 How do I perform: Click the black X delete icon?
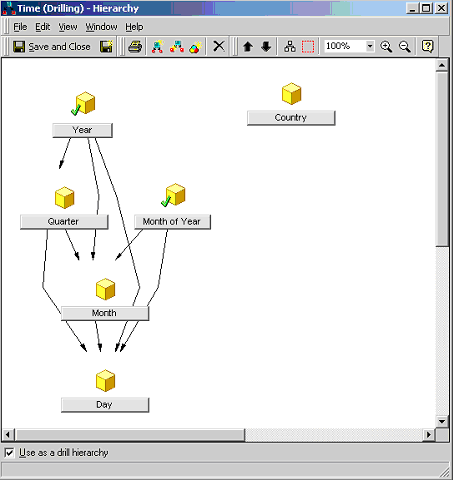click(x=219, y=46)
